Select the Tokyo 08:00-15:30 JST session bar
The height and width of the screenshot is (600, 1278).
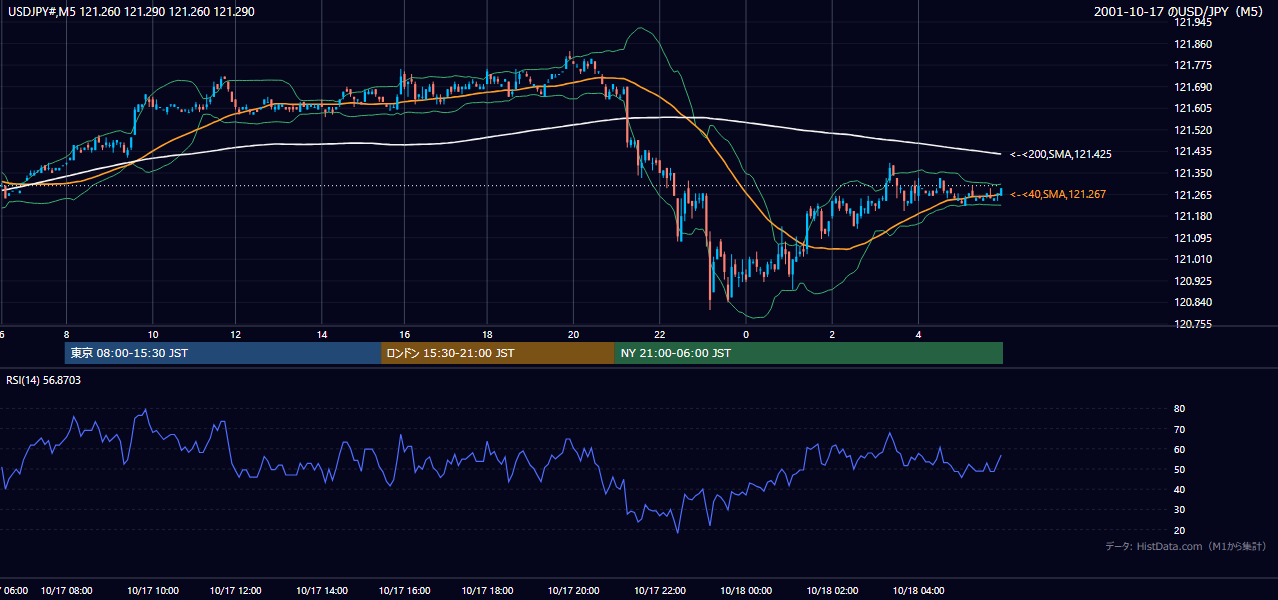(x=223, y=353)
